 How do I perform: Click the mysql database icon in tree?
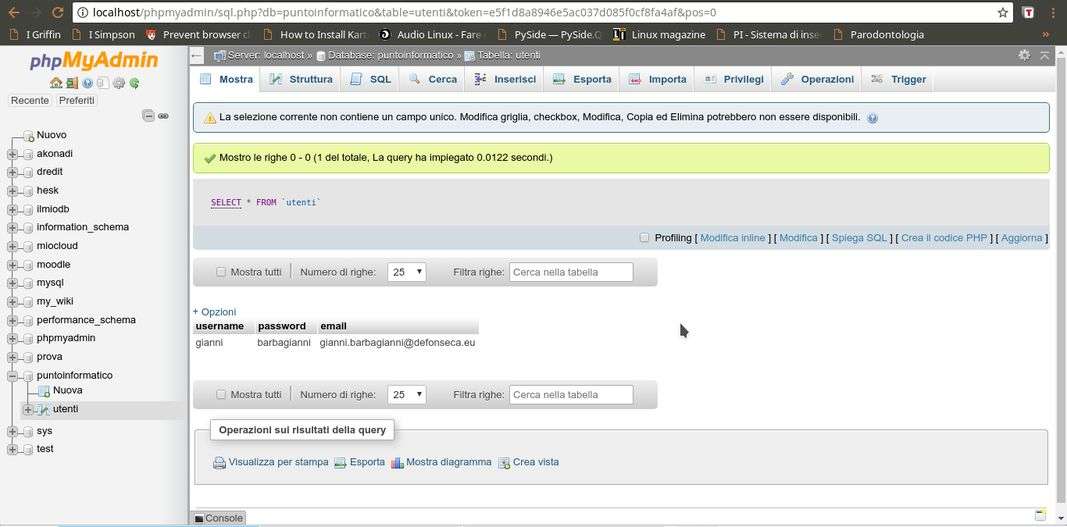coord(28,283)
